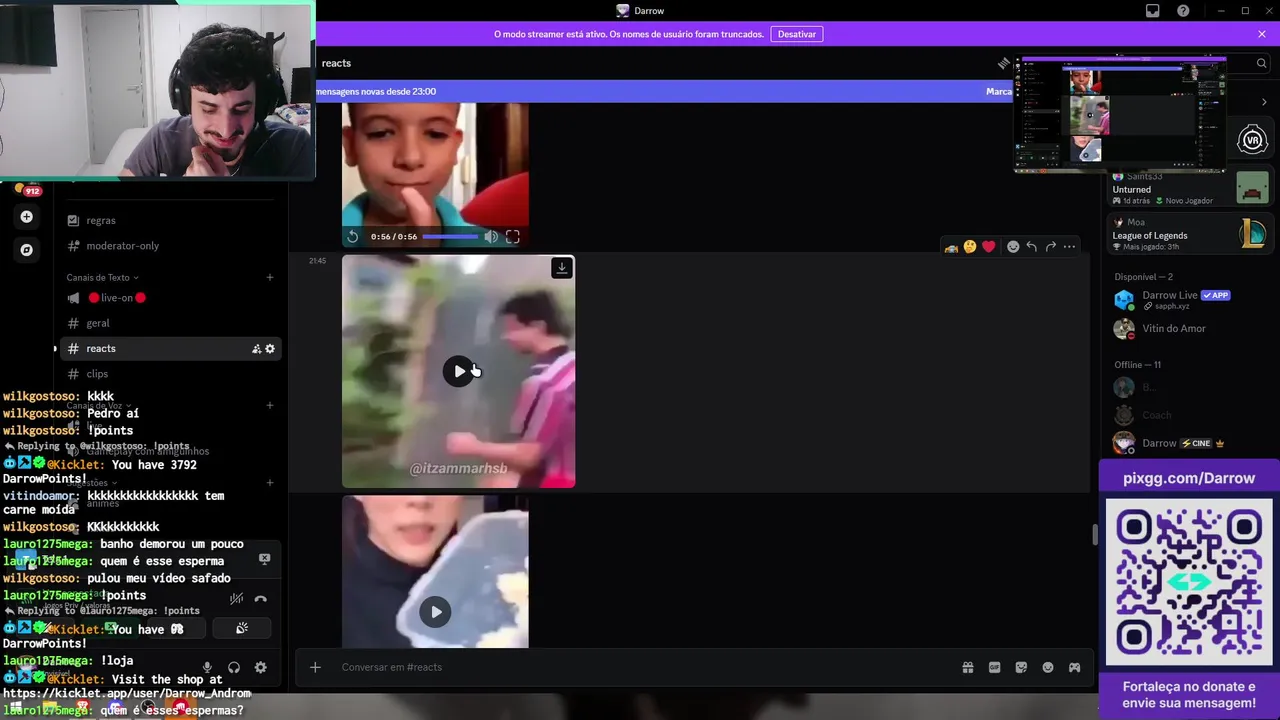Click the stream preview thumbnail

tap(1120, 114)
